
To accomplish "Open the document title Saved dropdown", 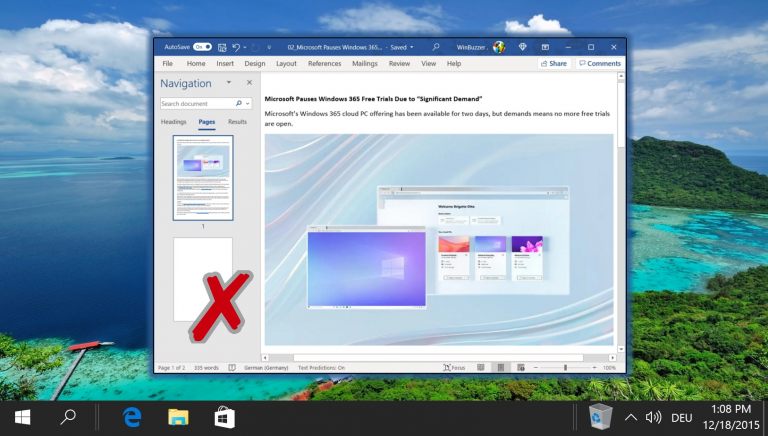I will point(411,48).
